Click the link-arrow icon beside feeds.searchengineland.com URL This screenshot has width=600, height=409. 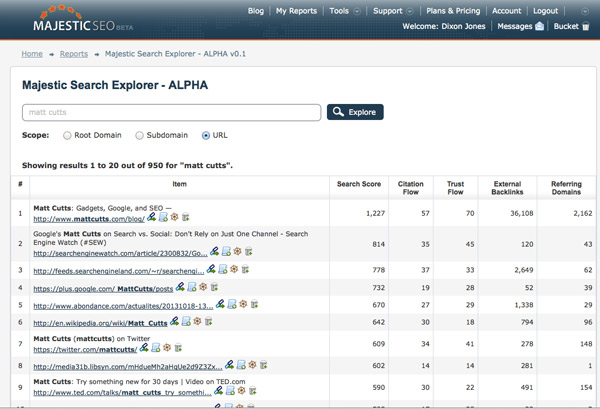211,269
